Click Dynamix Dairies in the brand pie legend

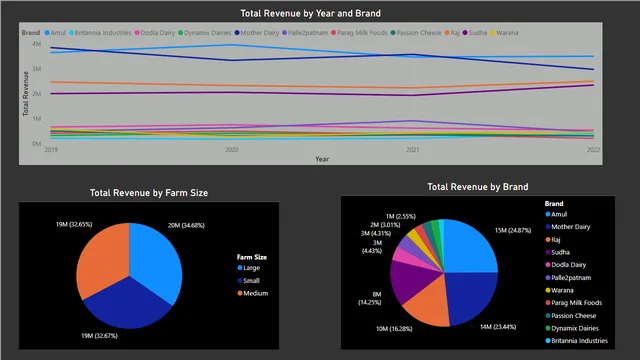(x=572, y=328)
